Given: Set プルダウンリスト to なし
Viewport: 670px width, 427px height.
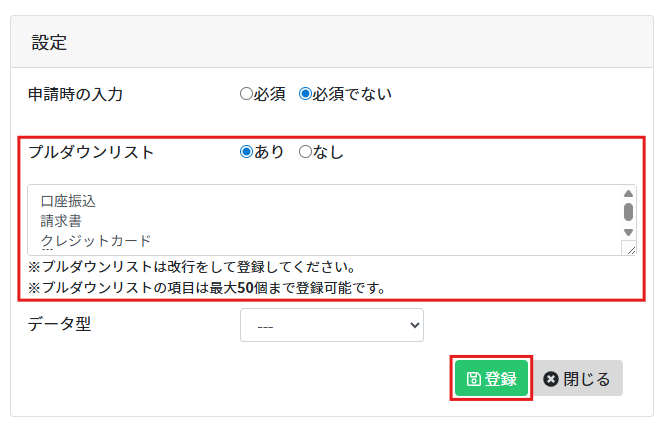Looking at the screenshot, I should point(306,152).
